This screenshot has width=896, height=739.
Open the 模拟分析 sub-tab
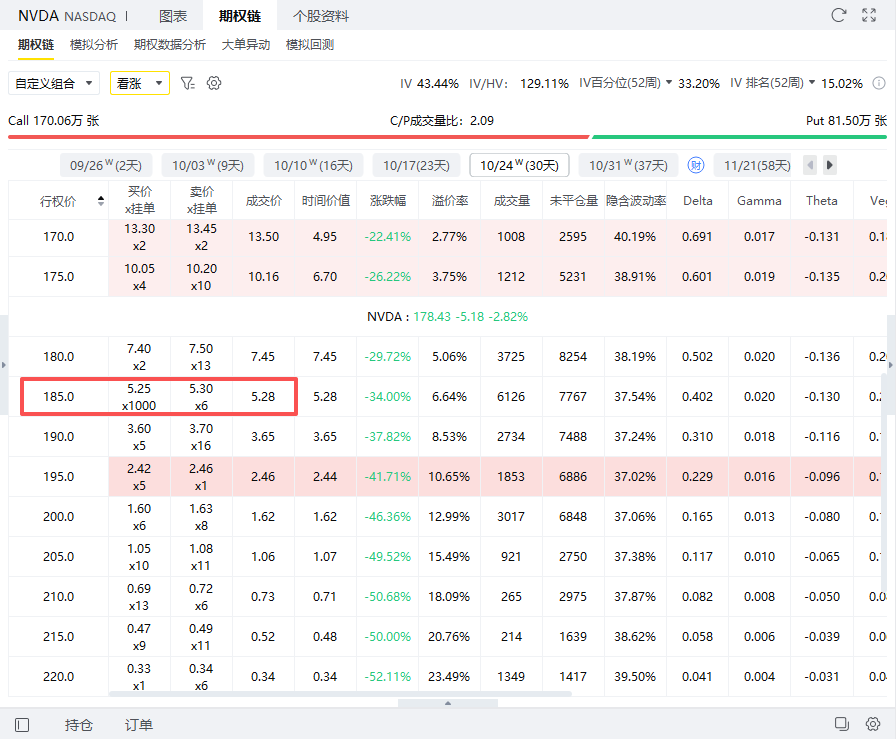[x=94, y=45]
